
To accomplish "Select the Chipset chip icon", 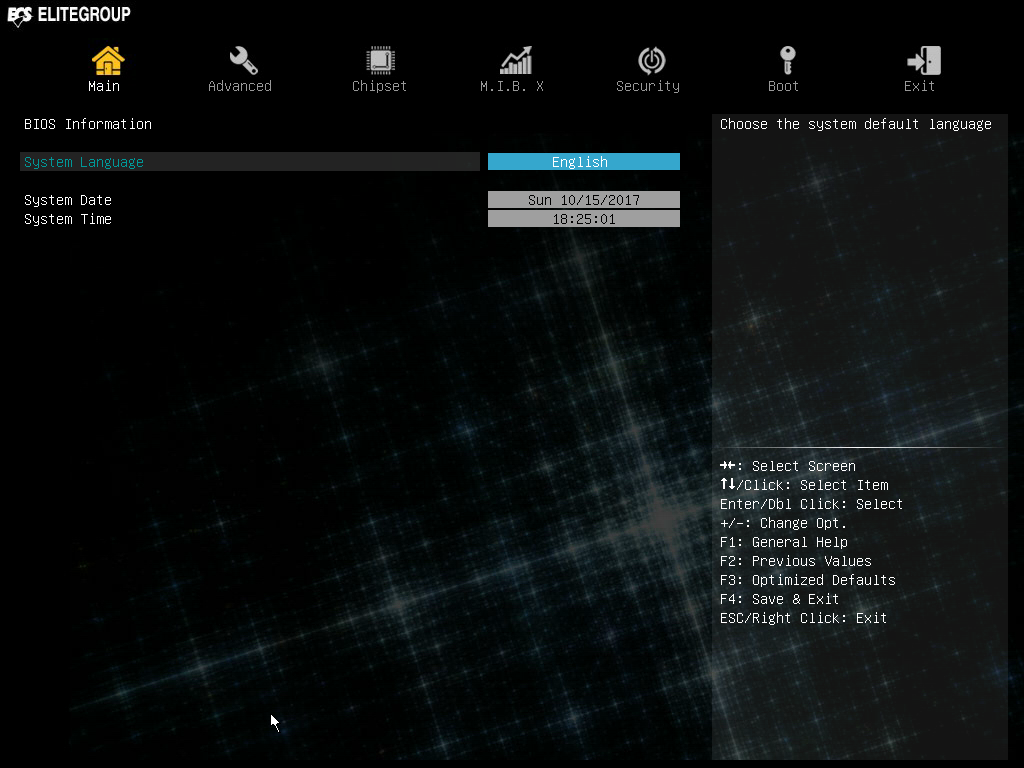I will [x=380, y=61].
